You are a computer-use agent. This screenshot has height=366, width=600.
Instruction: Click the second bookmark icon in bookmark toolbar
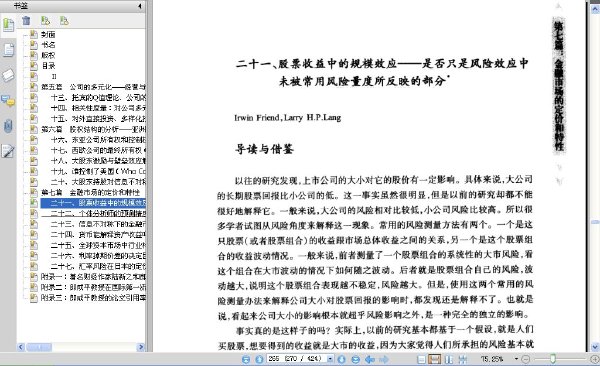(64, 21)
